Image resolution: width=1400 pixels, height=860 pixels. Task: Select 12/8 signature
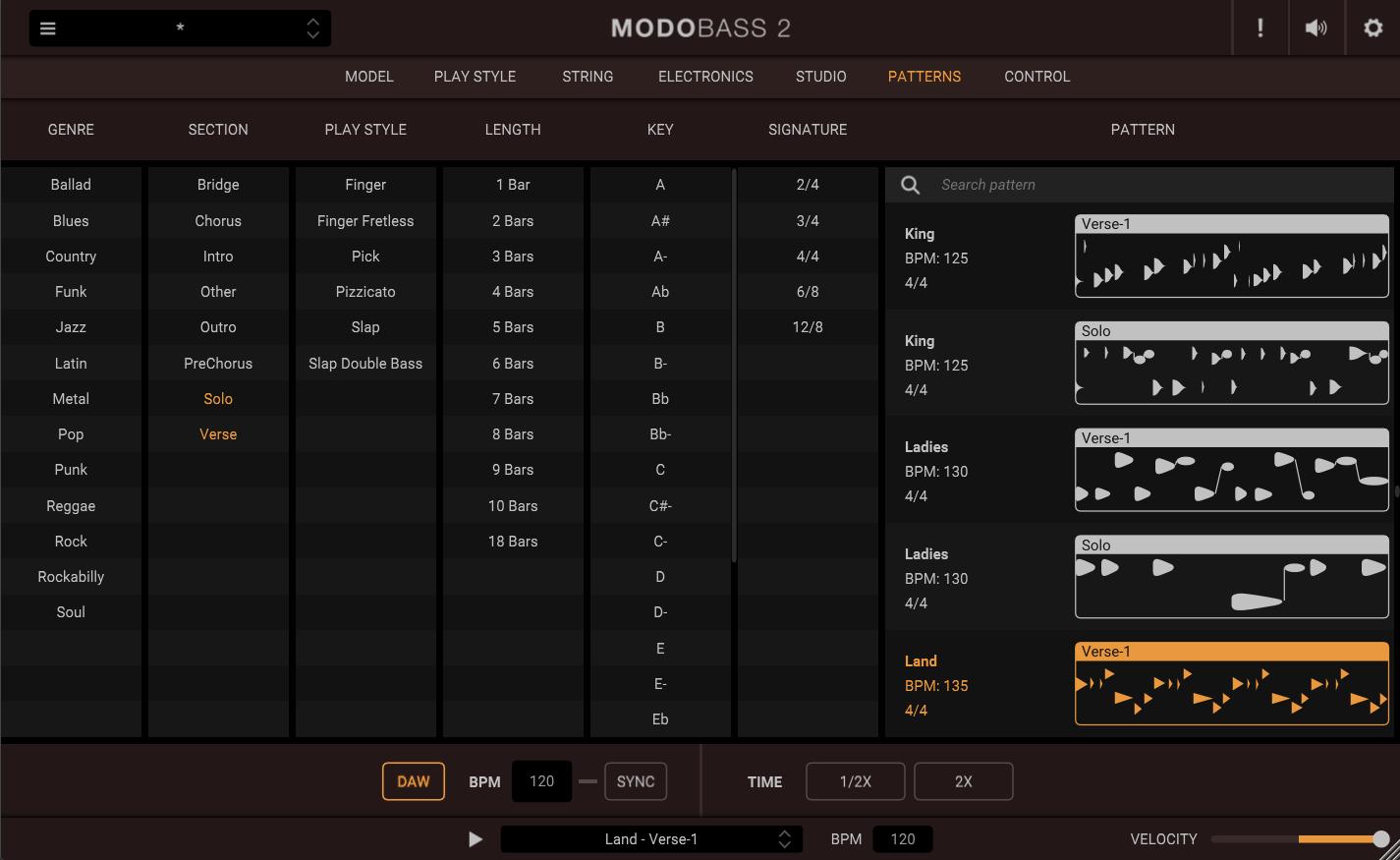tap(808, 327)
